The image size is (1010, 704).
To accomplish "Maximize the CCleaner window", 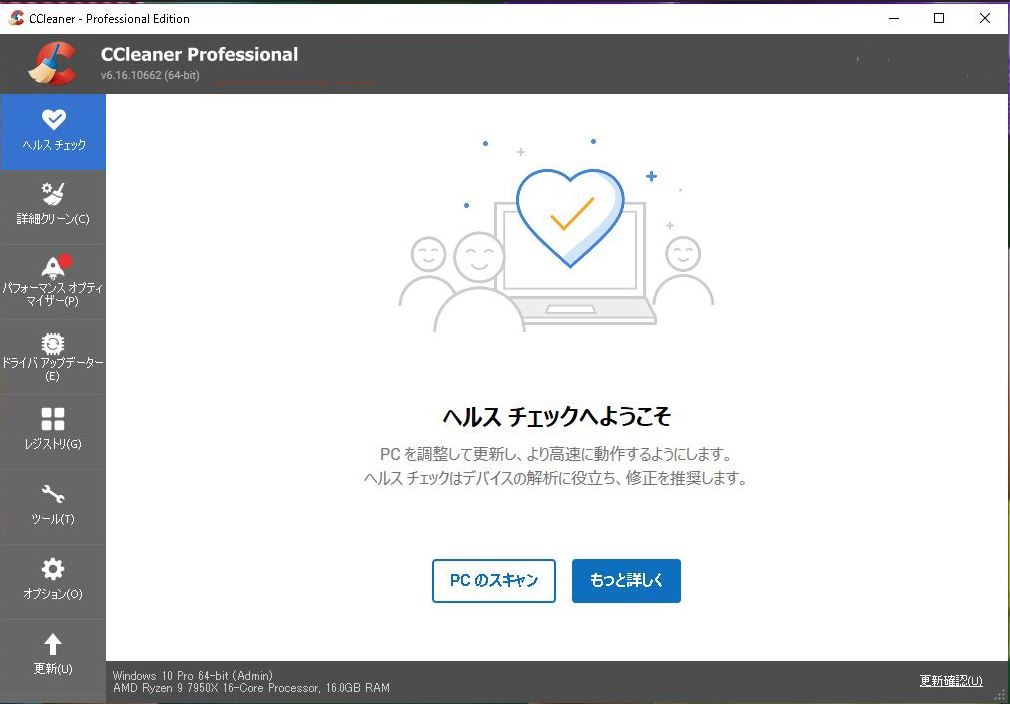I will click(x=939, y=18).
